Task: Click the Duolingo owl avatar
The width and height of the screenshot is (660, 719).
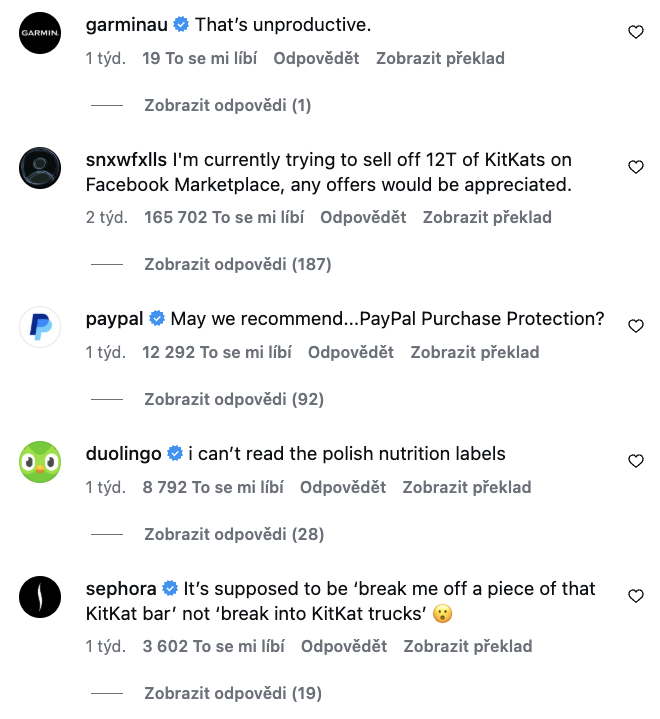Action: 41,462
